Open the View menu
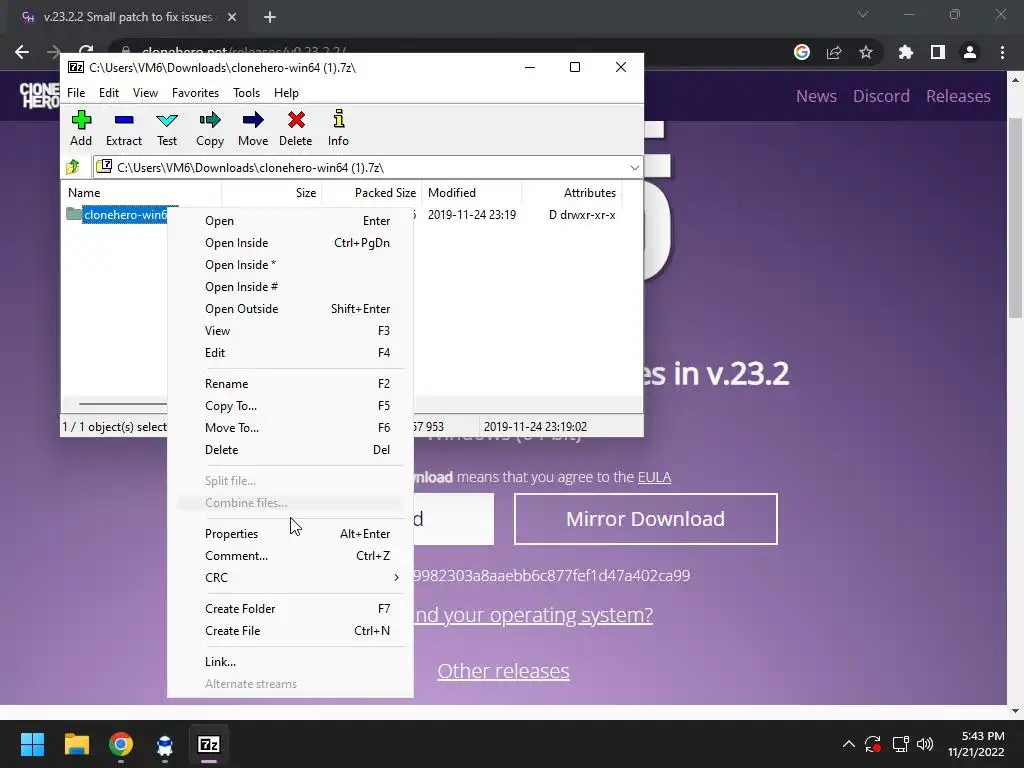 coord(145,93)
